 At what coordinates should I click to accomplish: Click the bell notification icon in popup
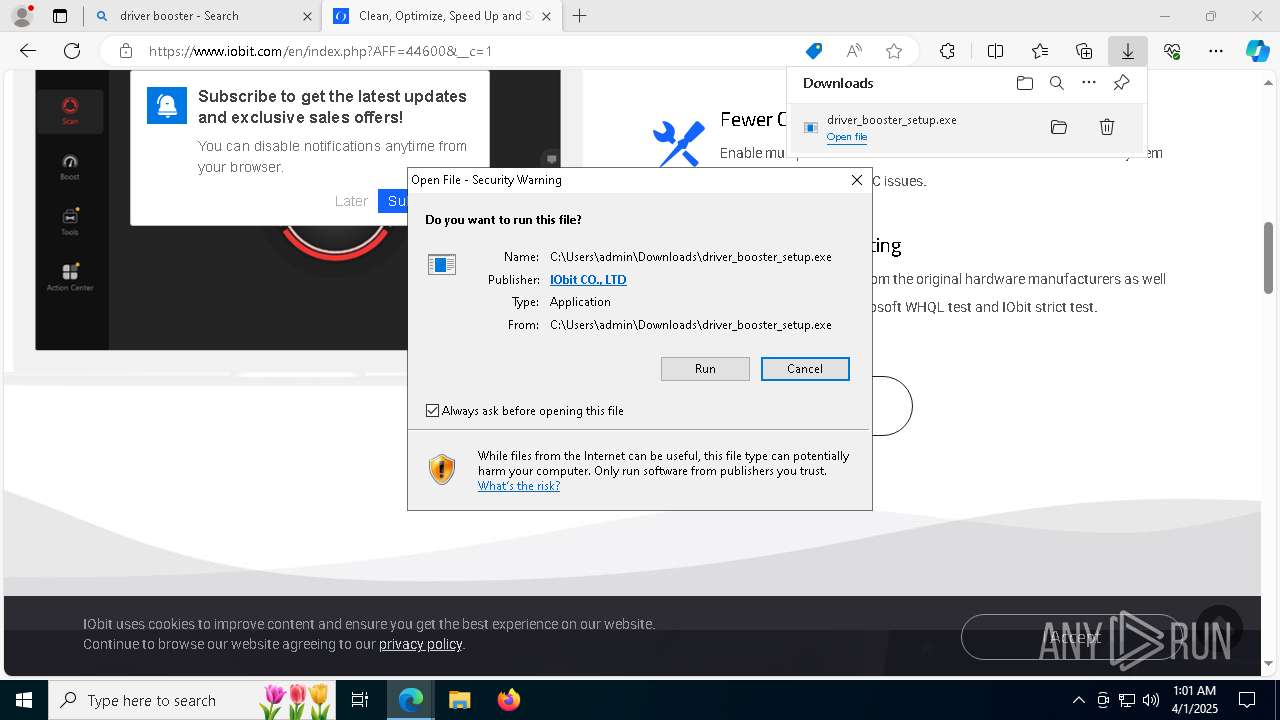tap(167, 105)
